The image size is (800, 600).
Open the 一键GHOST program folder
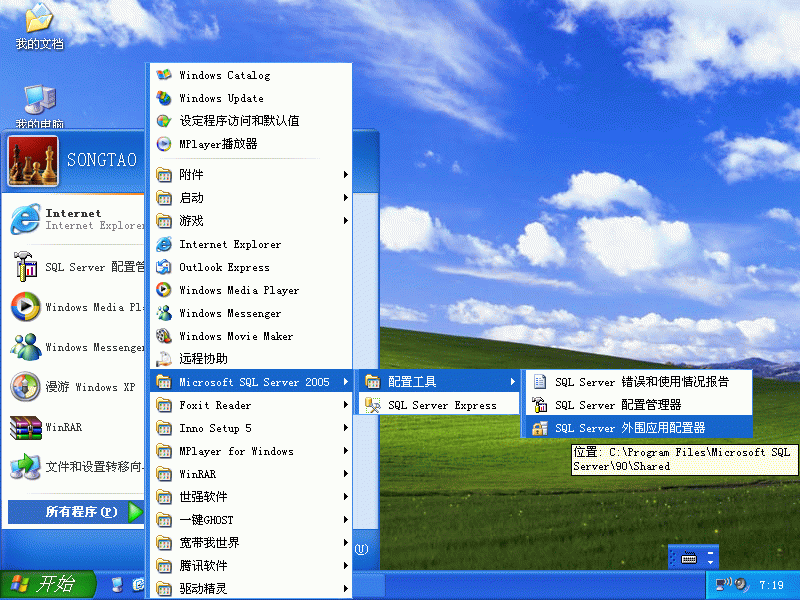pos(251,519)
